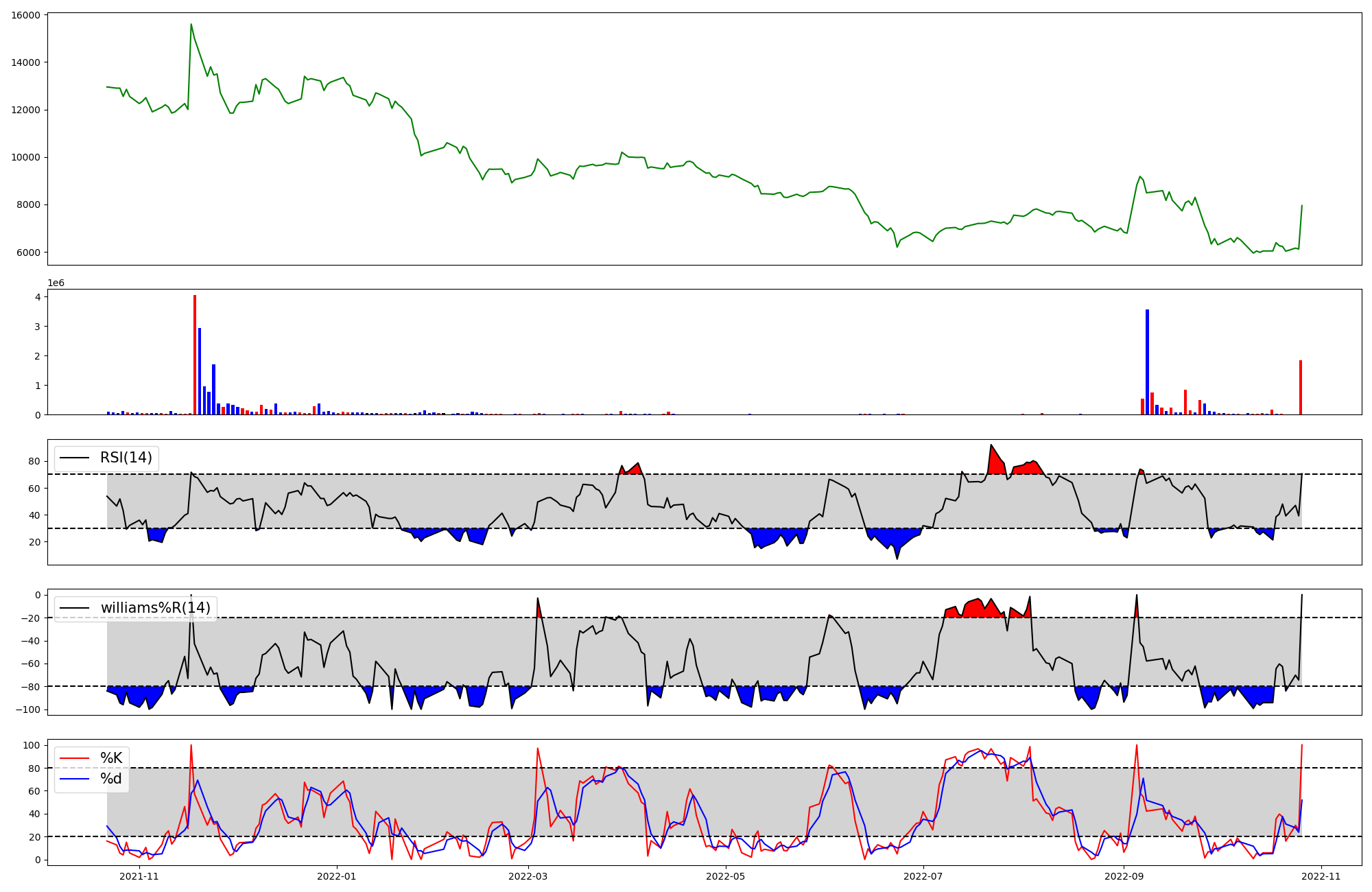This screenshot has height=892, width=1372.
Task: Click the 2022-03 x-axis date label
Action: pos(528,876)
